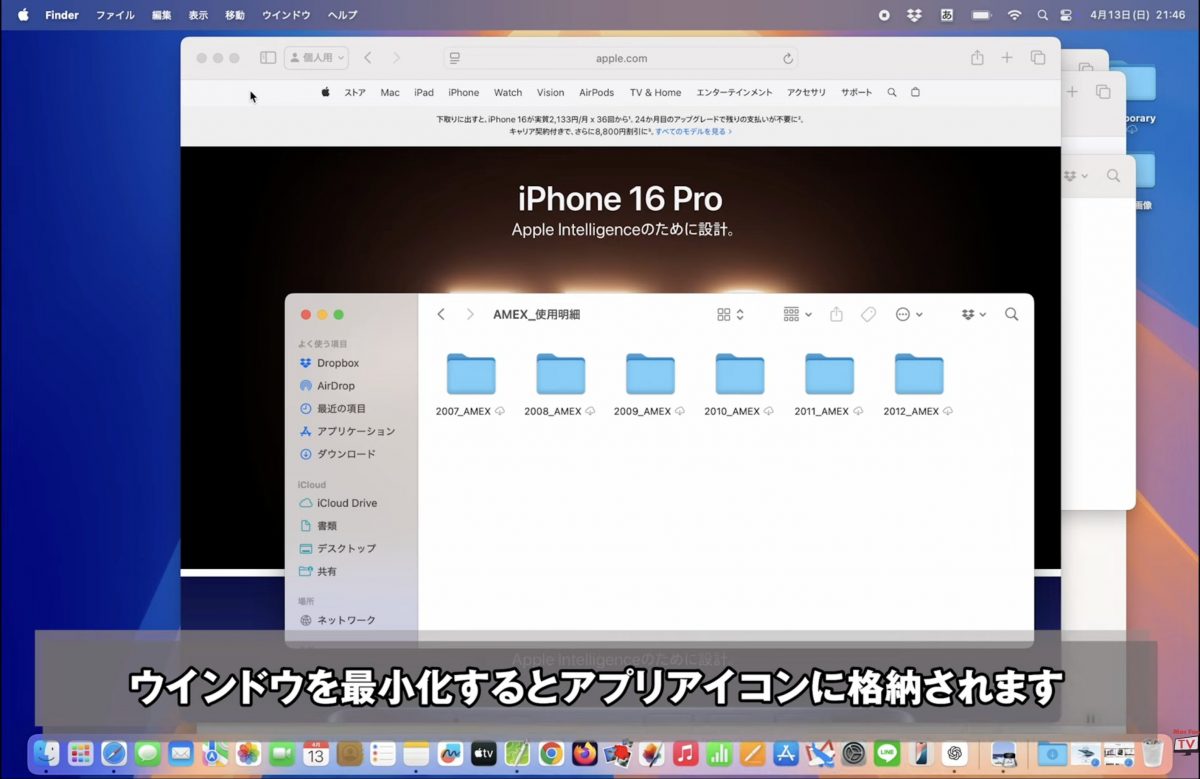Open Safari profile dropdown 個人用
The image size is (1200, 779).
click(x=316, y=58)
